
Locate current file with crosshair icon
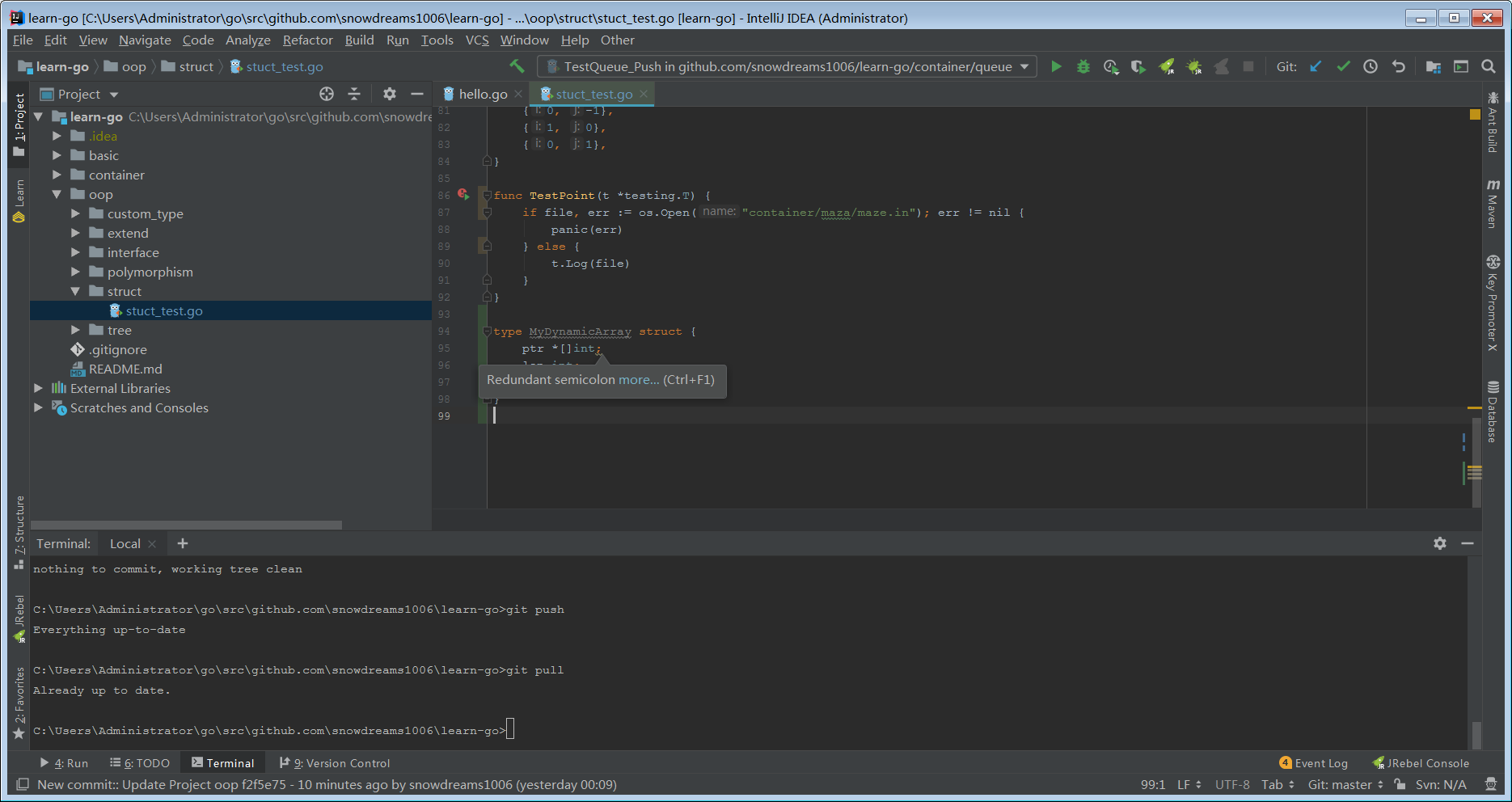tap(327, 95)
